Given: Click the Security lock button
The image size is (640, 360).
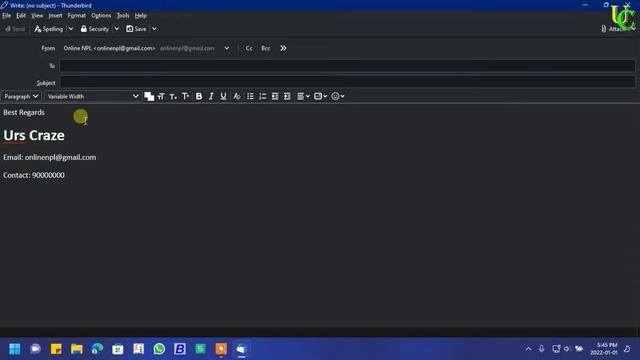Looking at the screenshot, I should [95, 29].
